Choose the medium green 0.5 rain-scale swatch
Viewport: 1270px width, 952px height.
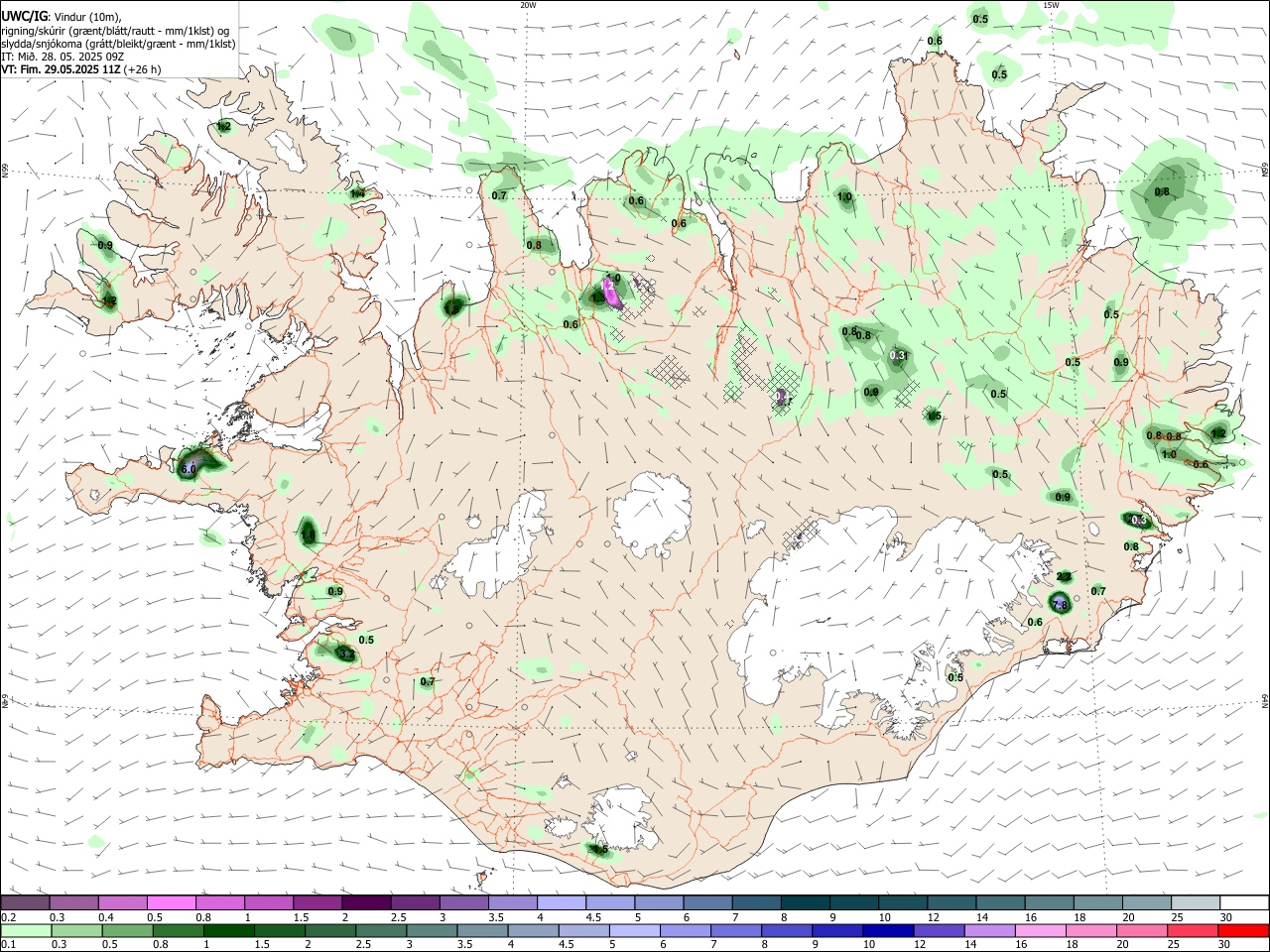coord(128,931)
